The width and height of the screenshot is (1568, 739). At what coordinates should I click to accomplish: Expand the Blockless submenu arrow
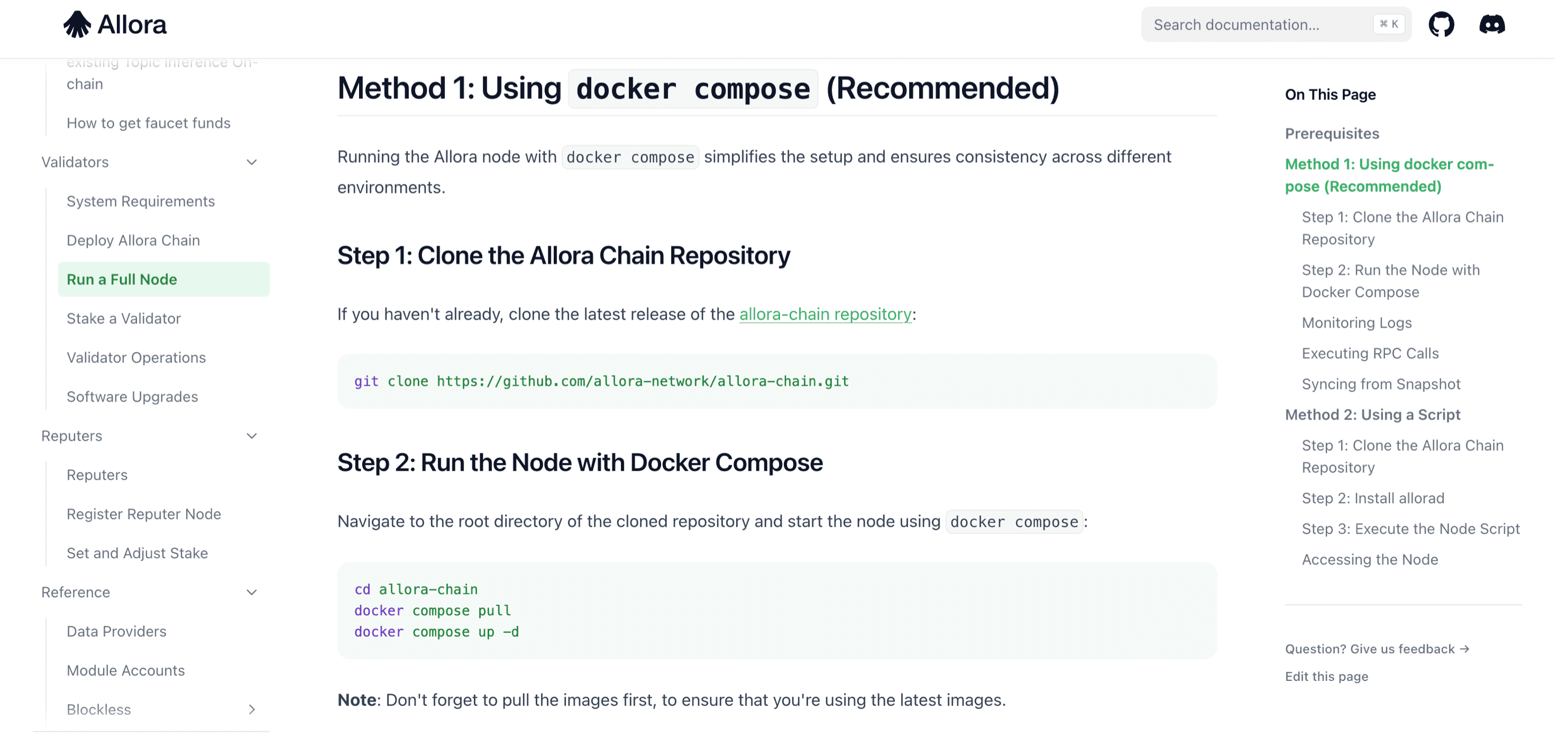coord(251,710)
